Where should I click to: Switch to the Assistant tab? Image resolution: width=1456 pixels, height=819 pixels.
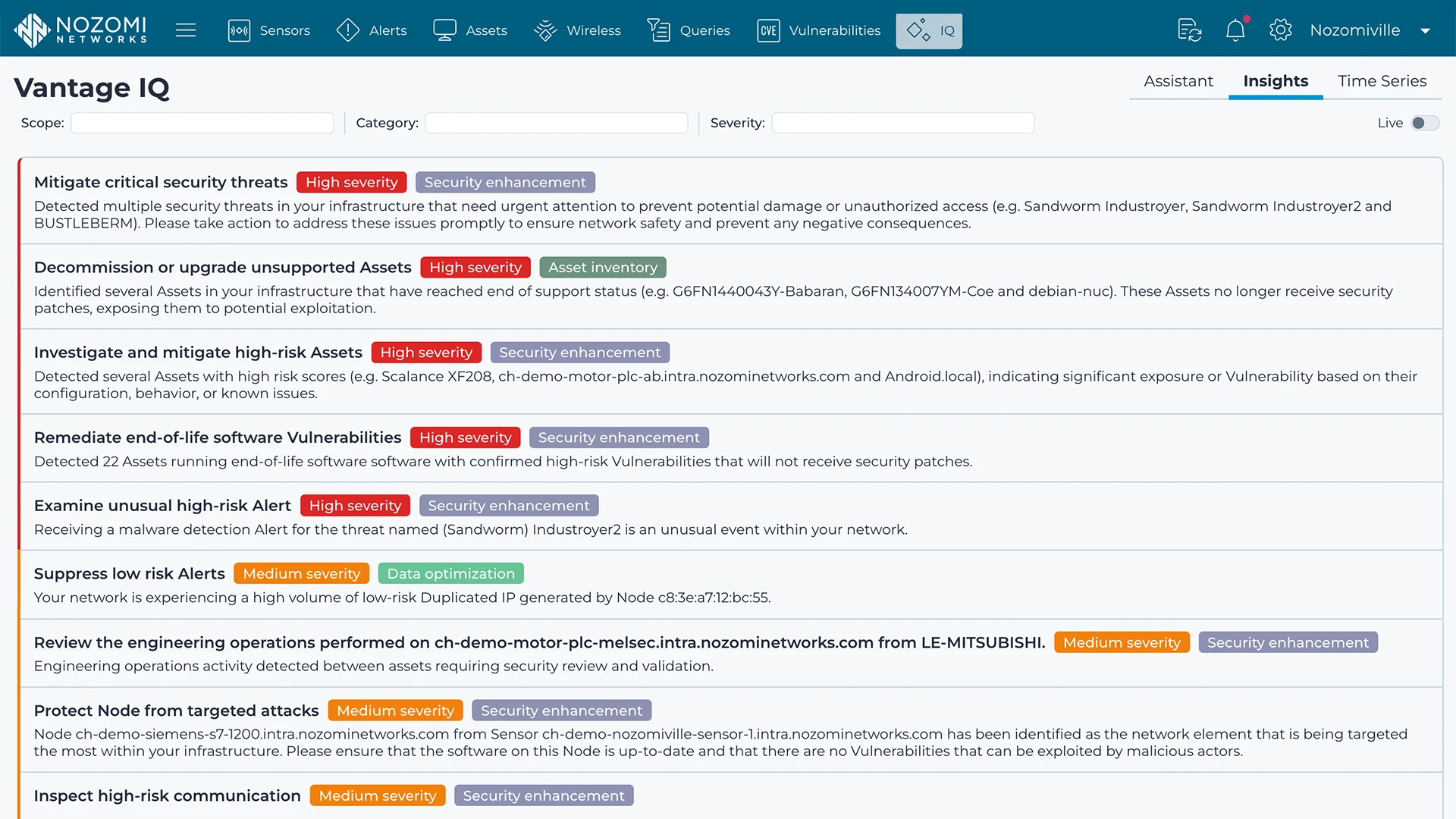[1178, 81]
